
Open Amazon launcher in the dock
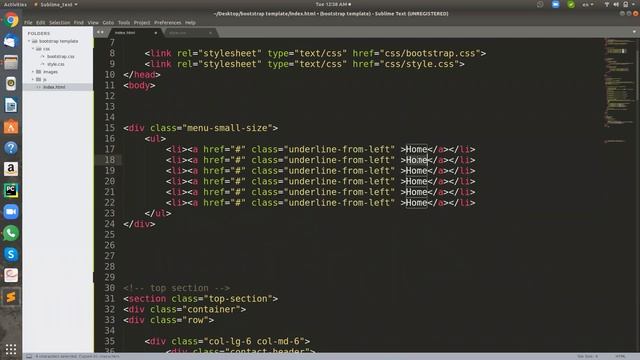pyautogui.click(x=11, y=169)
